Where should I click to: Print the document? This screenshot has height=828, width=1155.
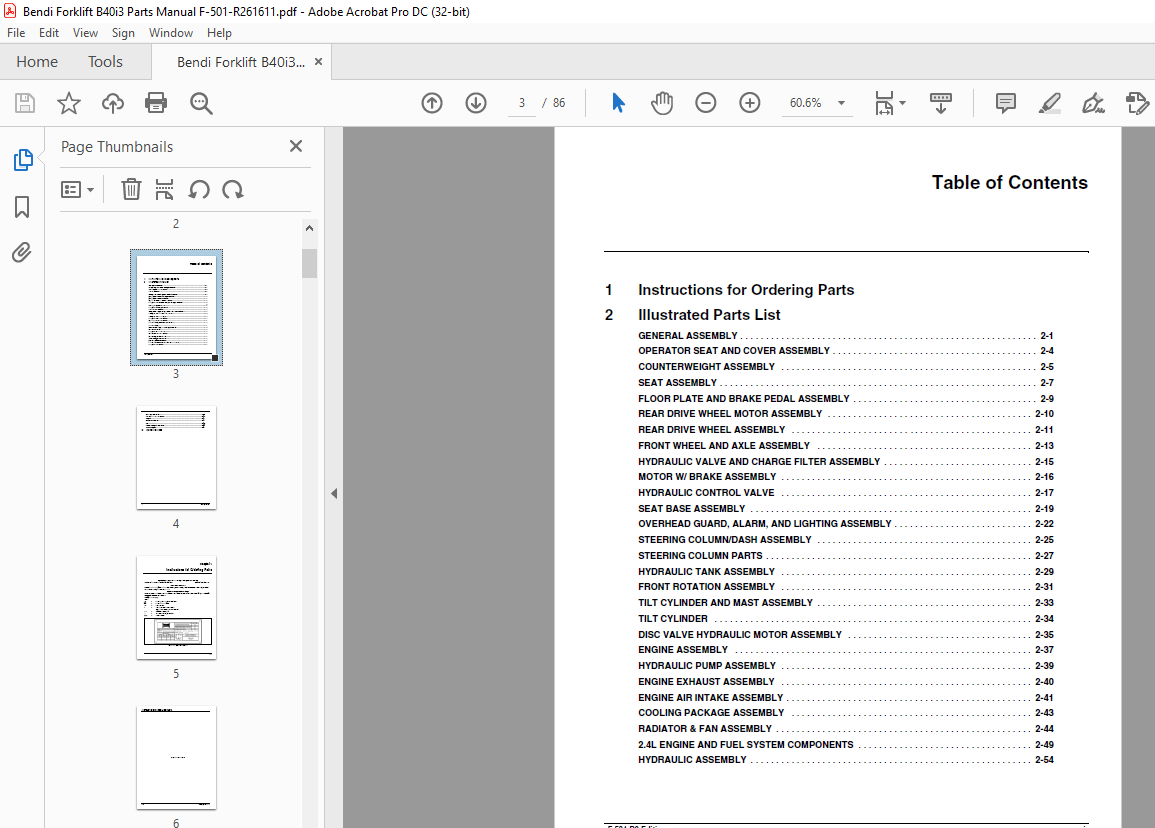point(156,103)
